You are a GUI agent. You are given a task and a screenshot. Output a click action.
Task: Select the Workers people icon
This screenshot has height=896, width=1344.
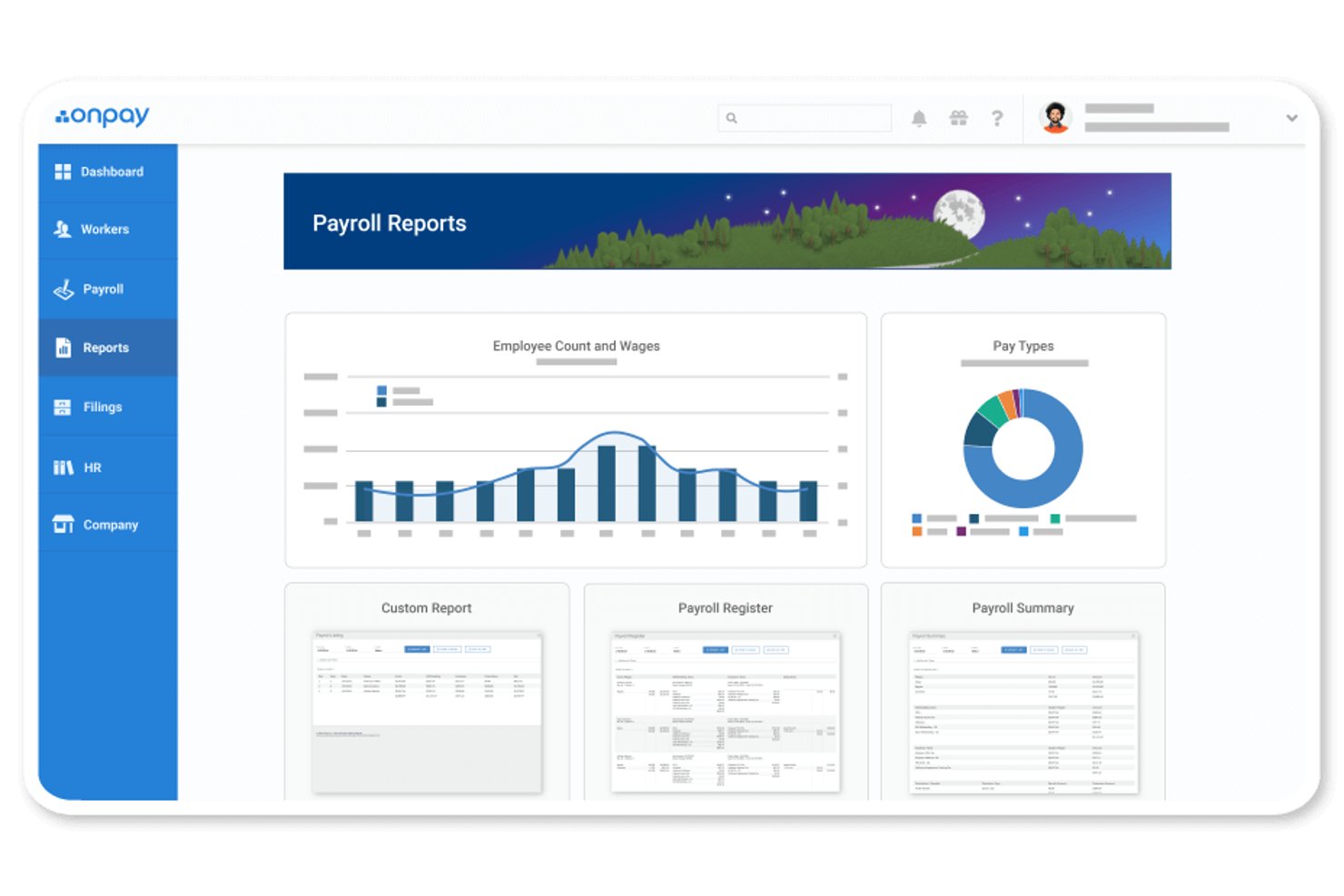(63, 229)
